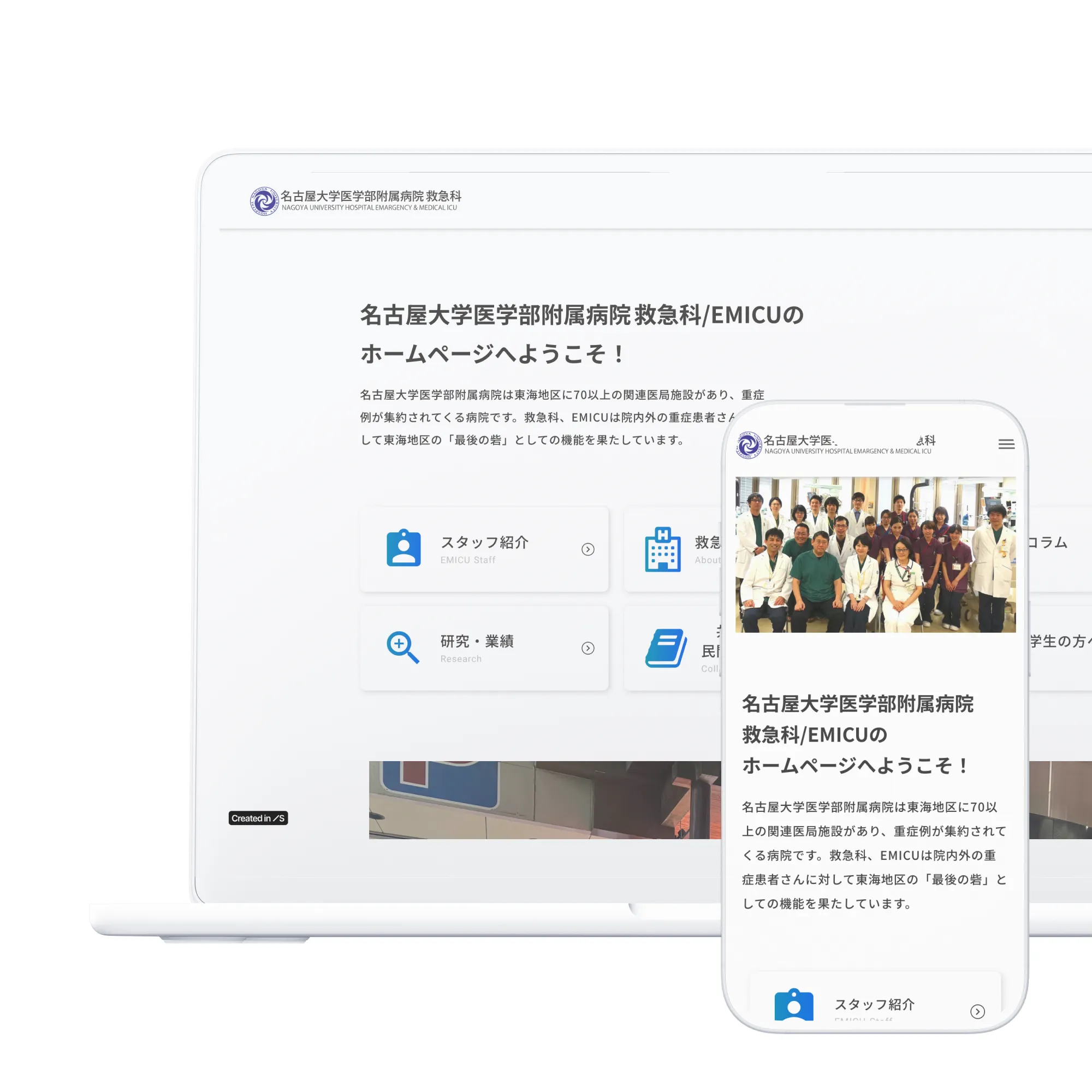Screen dimensions: 1092x1092
Task: Click the blue book icon
Action: pyautogui.click(x=666, y=648)
